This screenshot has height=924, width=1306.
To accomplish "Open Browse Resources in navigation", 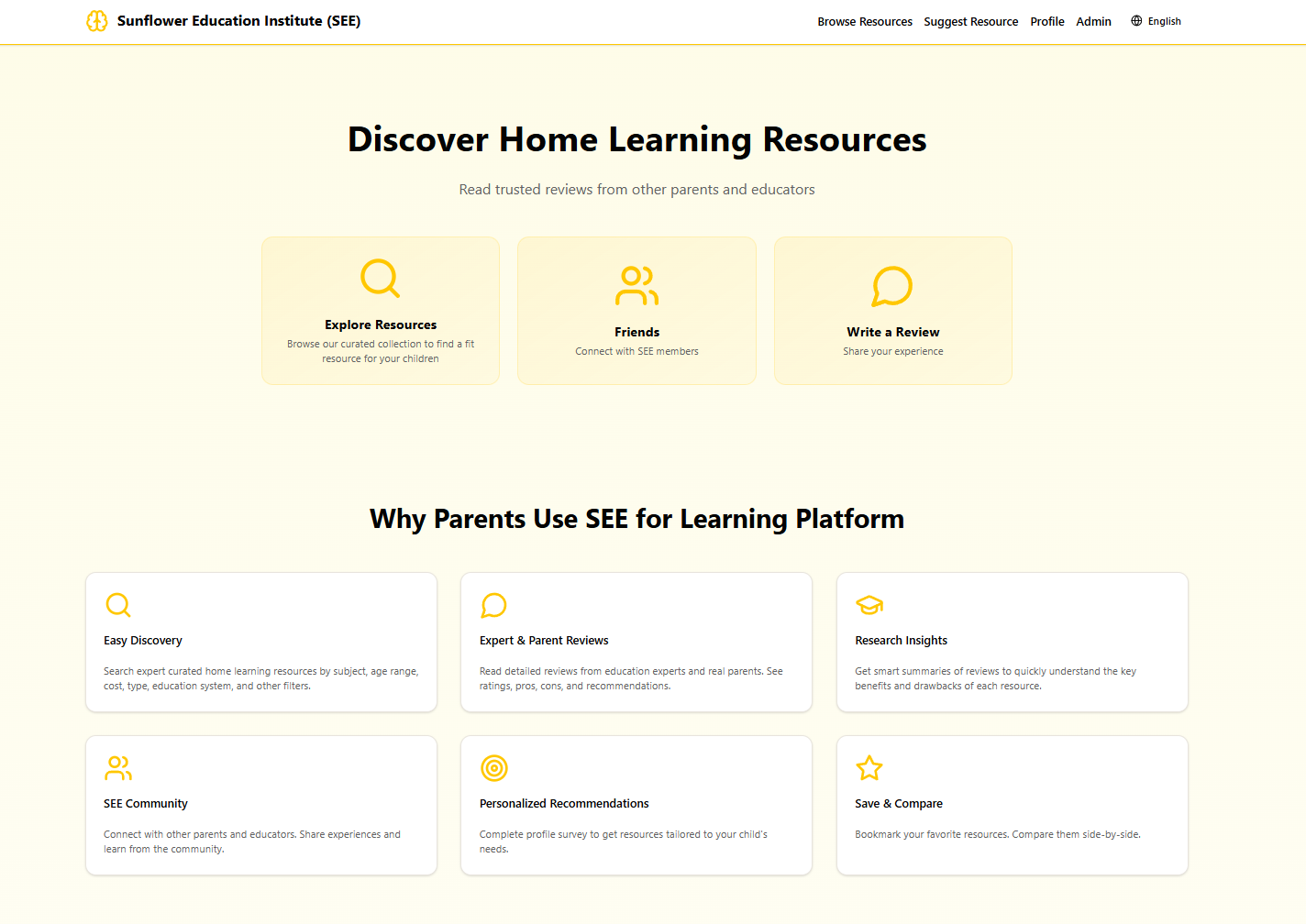I will [x=865, y=21].
